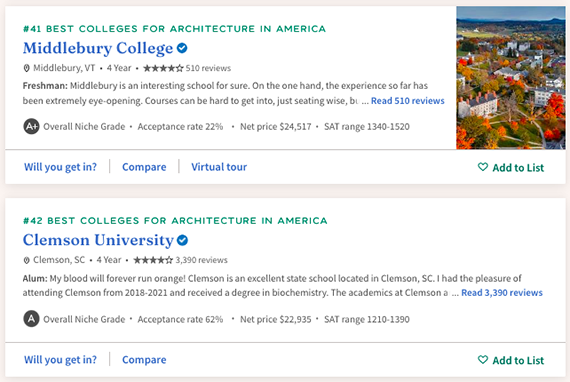Open Middlebury's Virtual tour
This screenshot has height=382, width=570.
(x=219, y=167)
